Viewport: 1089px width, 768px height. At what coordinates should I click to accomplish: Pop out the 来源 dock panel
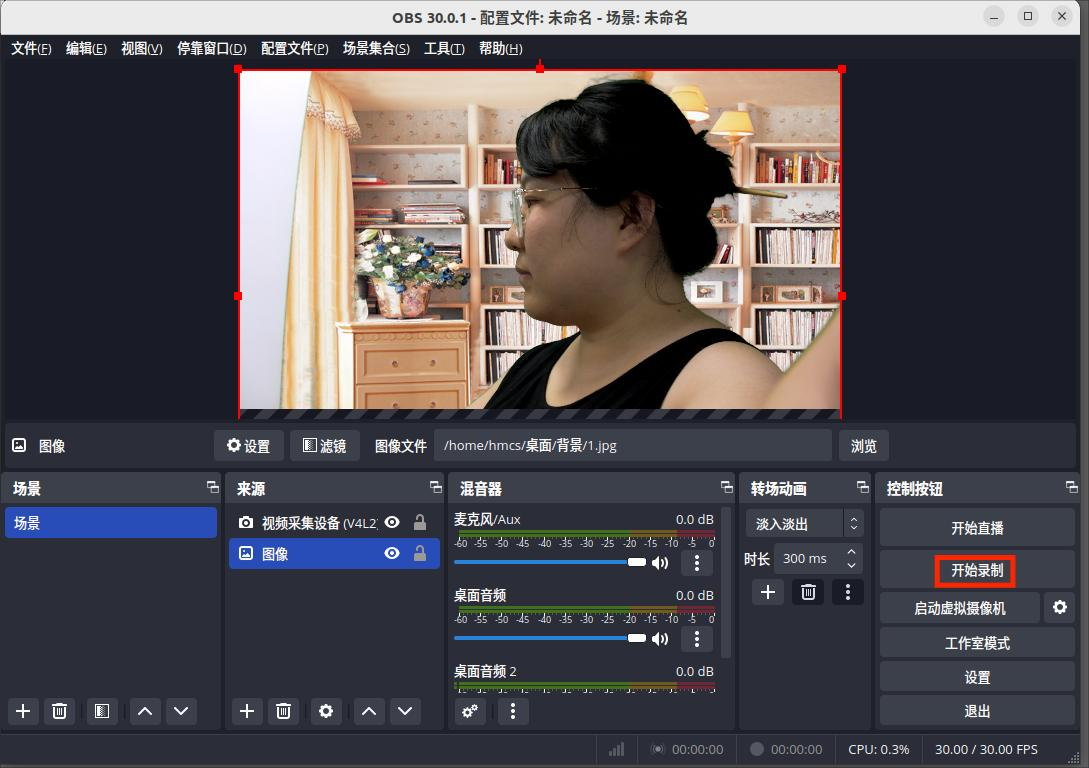point(435,487)
